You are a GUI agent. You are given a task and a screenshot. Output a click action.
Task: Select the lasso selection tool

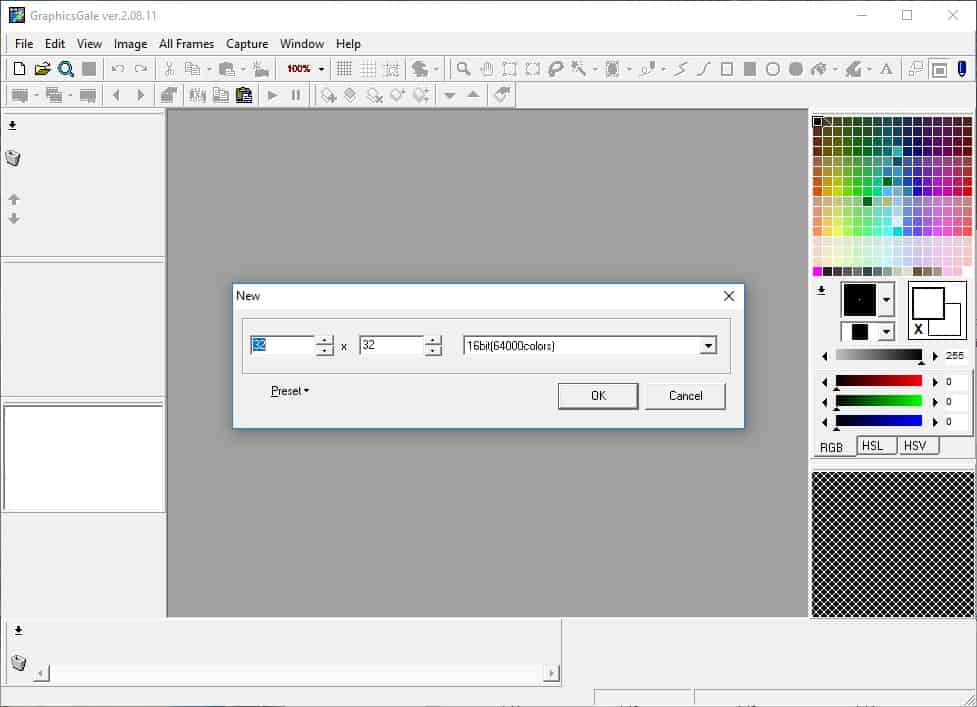coord(556,69)
